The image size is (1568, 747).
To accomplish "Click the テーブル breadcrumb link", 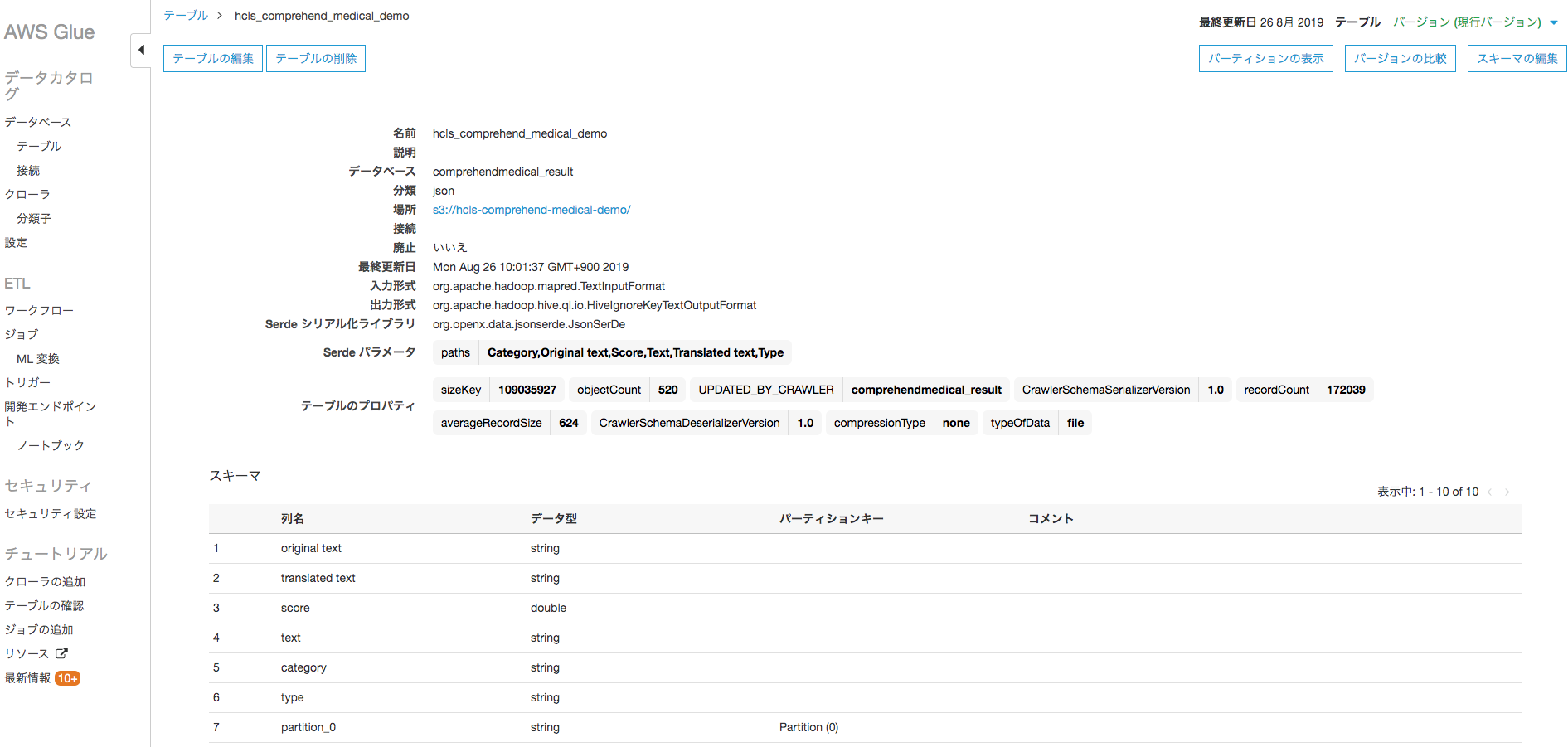I will pos(186,16).
